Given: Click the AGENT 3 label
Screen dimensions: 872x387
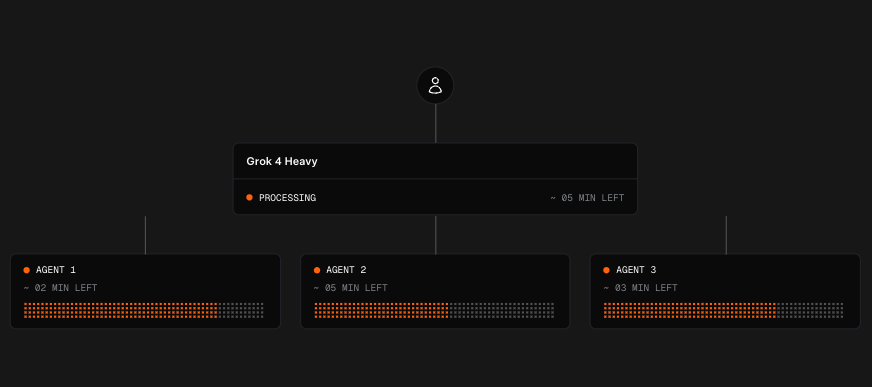Looking at the screenshot, I should [636, 270].
